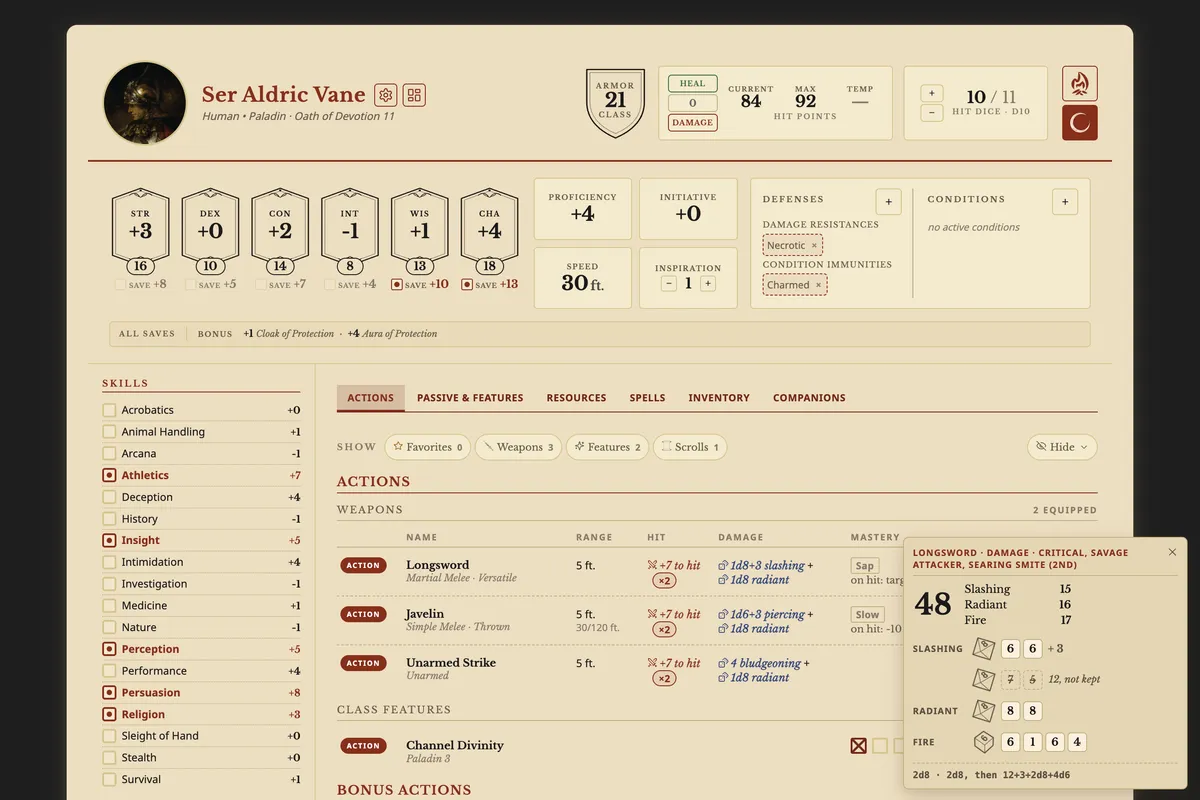Click the Heal button

[693, 84]
